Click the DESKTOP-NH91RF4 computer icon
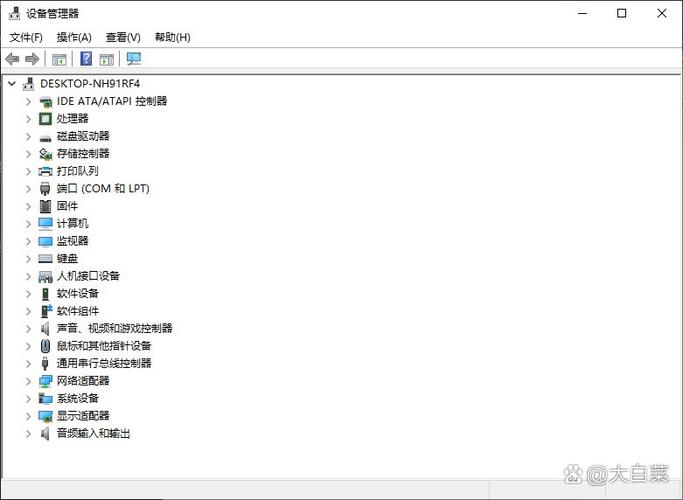 tap(29, 84)
